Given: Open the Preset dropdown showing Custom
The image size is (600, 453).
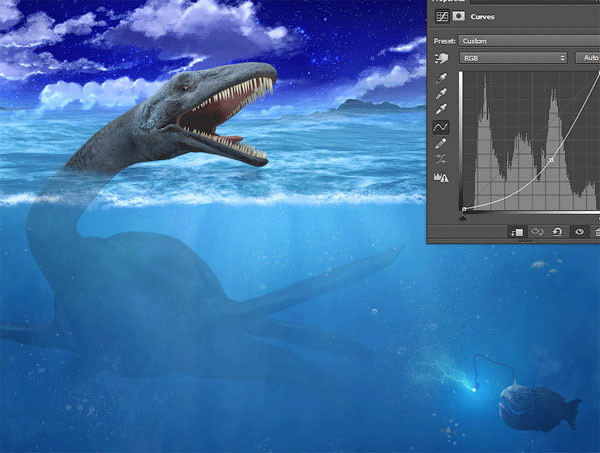Looking at the screenshot, I should [529, 41].
